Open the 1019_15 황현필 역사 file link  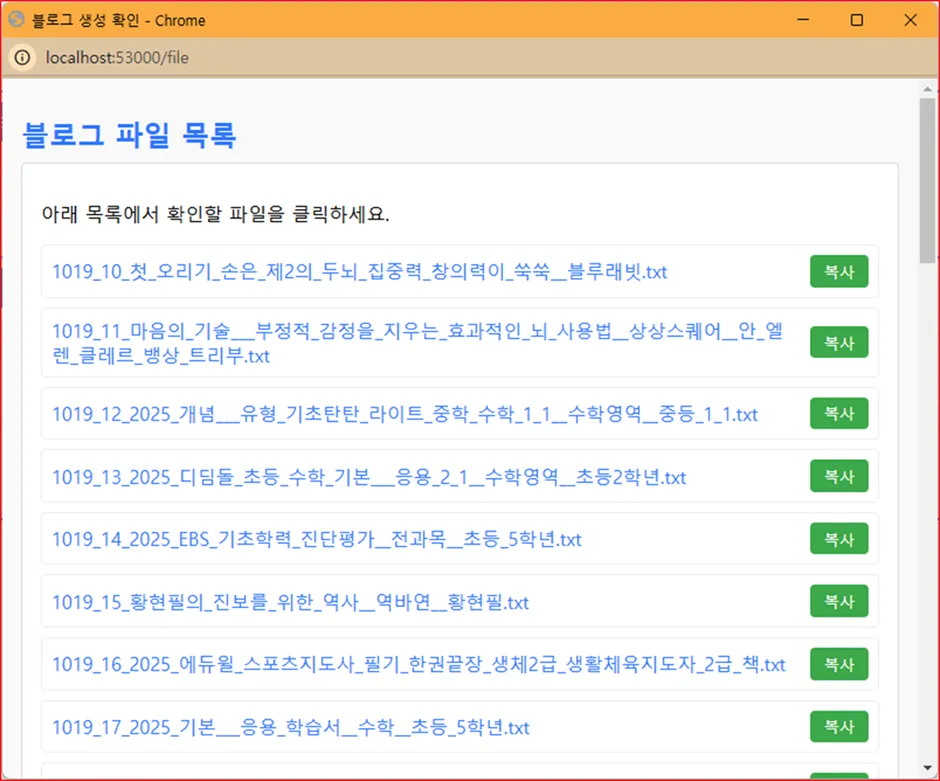click(291, 602)
